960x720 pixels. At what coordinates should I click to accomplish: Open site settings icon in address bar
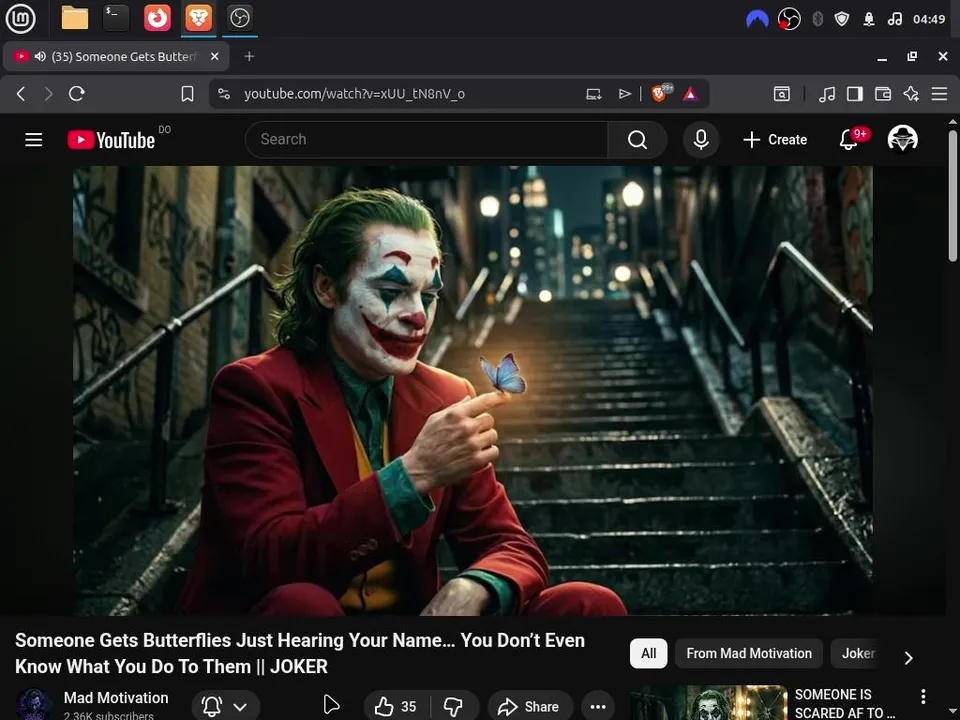click(x=224, y=94)
